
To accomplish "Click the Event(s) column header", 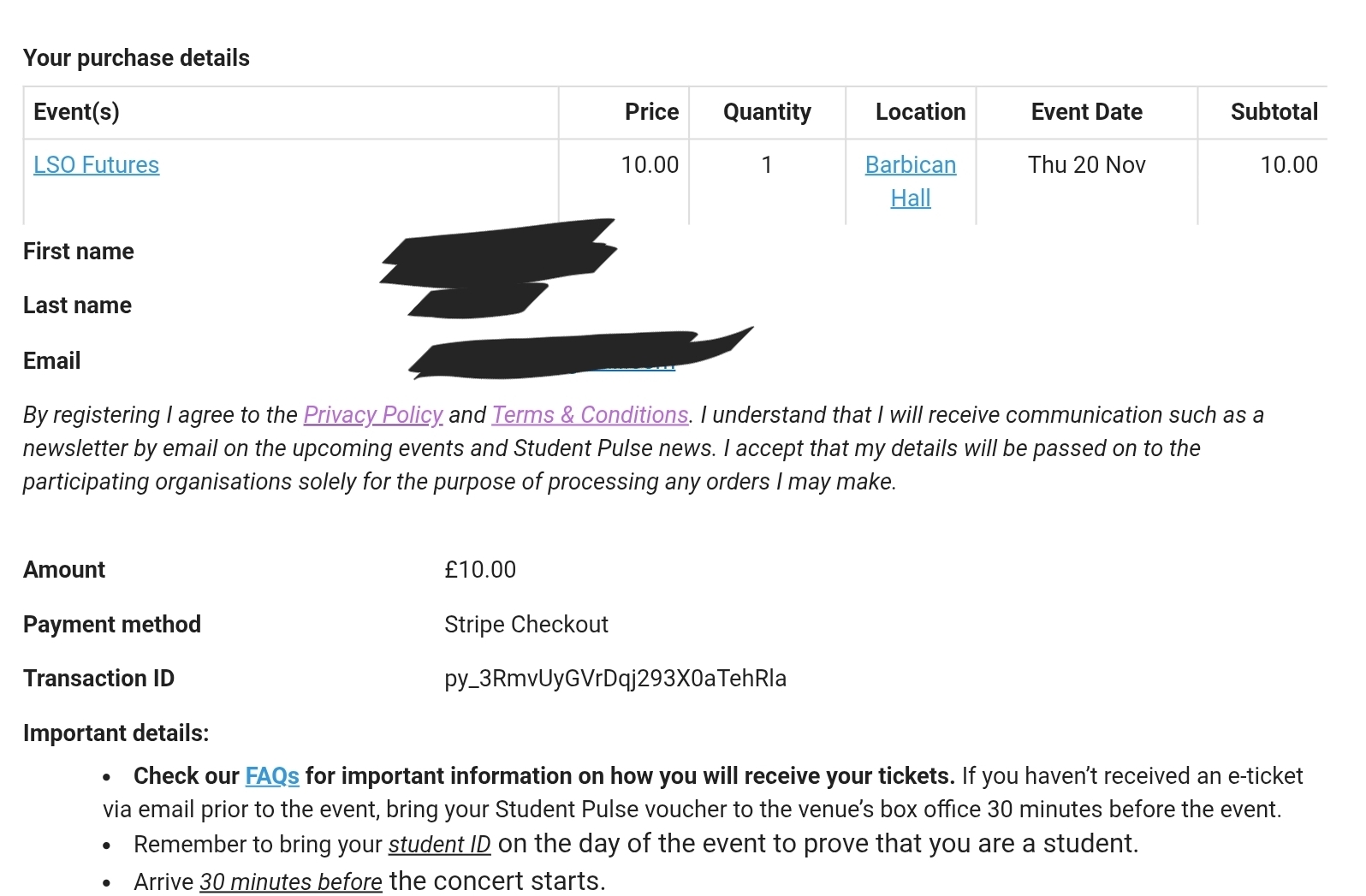I will pyautogui.click(x=76, y=112).
